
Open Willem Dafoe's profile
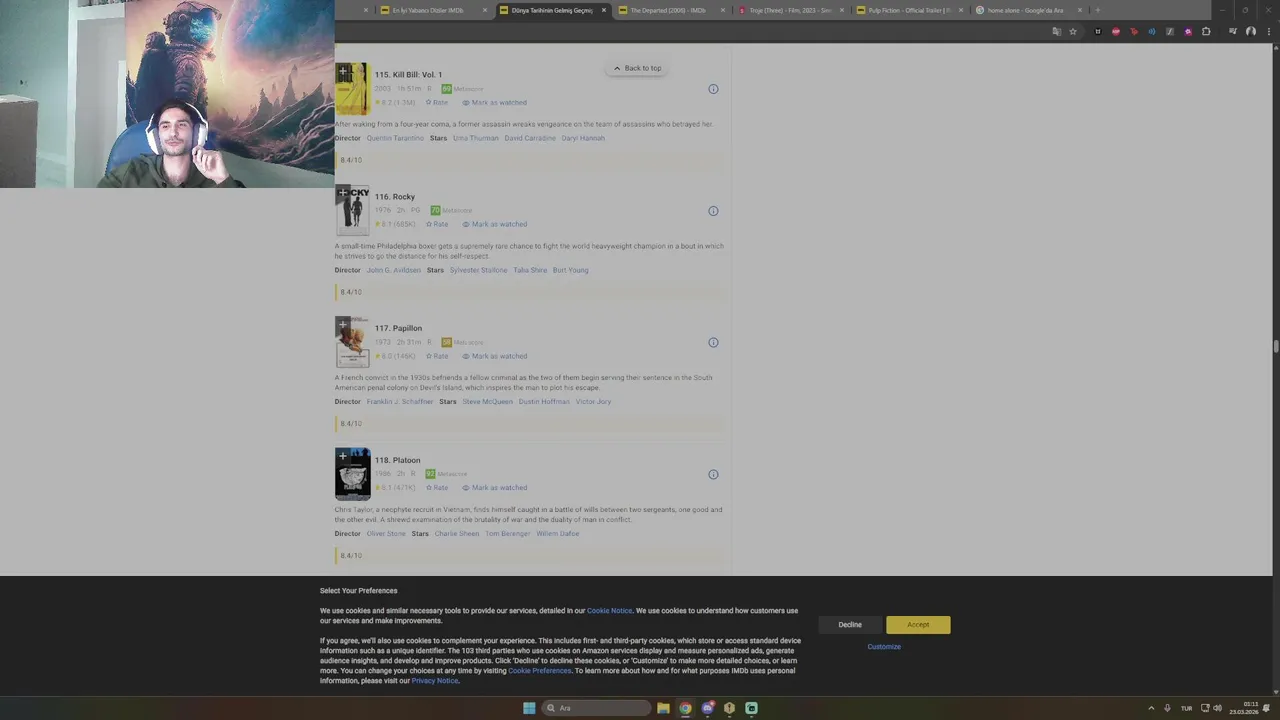[558, 534]
